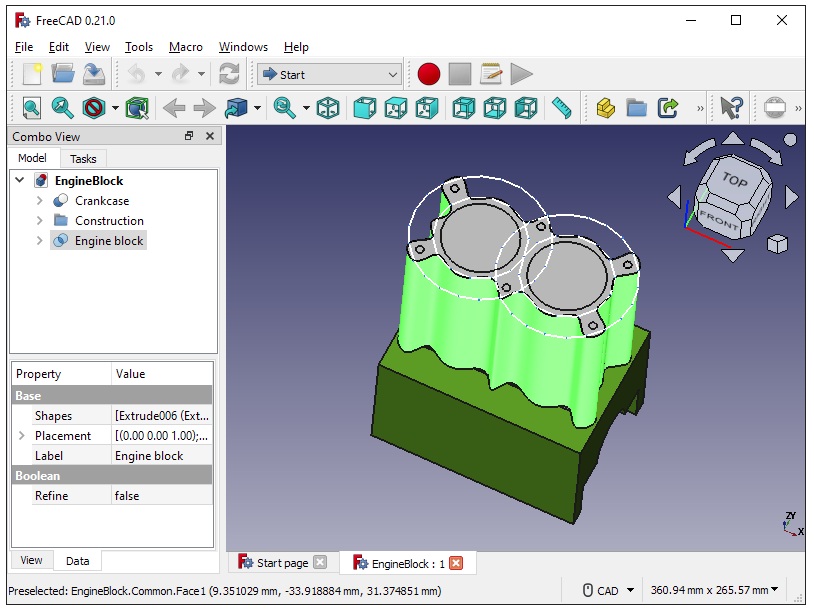This screenshot has height=613, width=814.
Task: Select the Construction folder in tree
Action: tap(109, 221)
